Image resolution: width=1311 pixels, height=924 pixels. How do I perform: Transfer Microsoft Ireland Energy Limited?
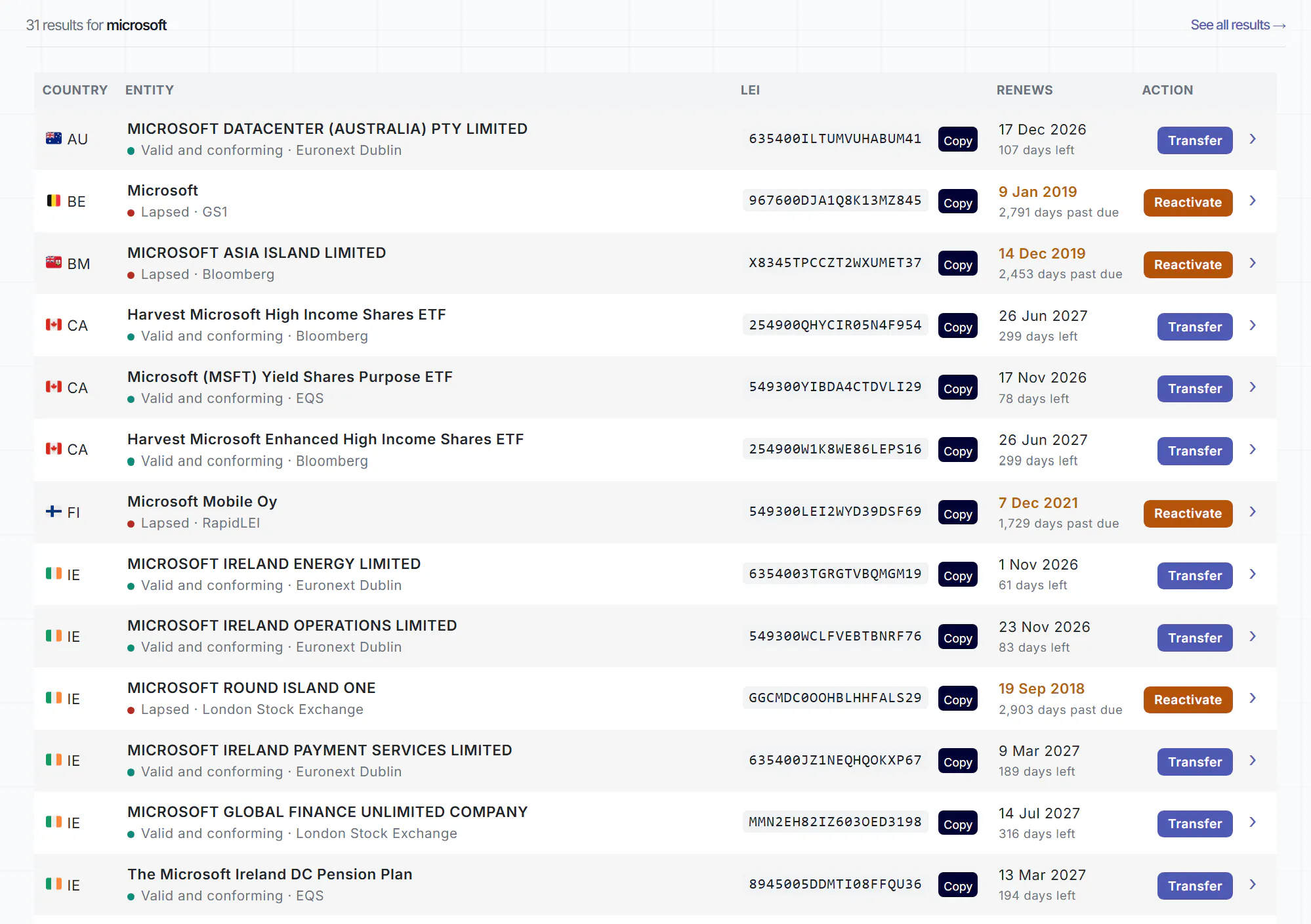pos(1195,576)
